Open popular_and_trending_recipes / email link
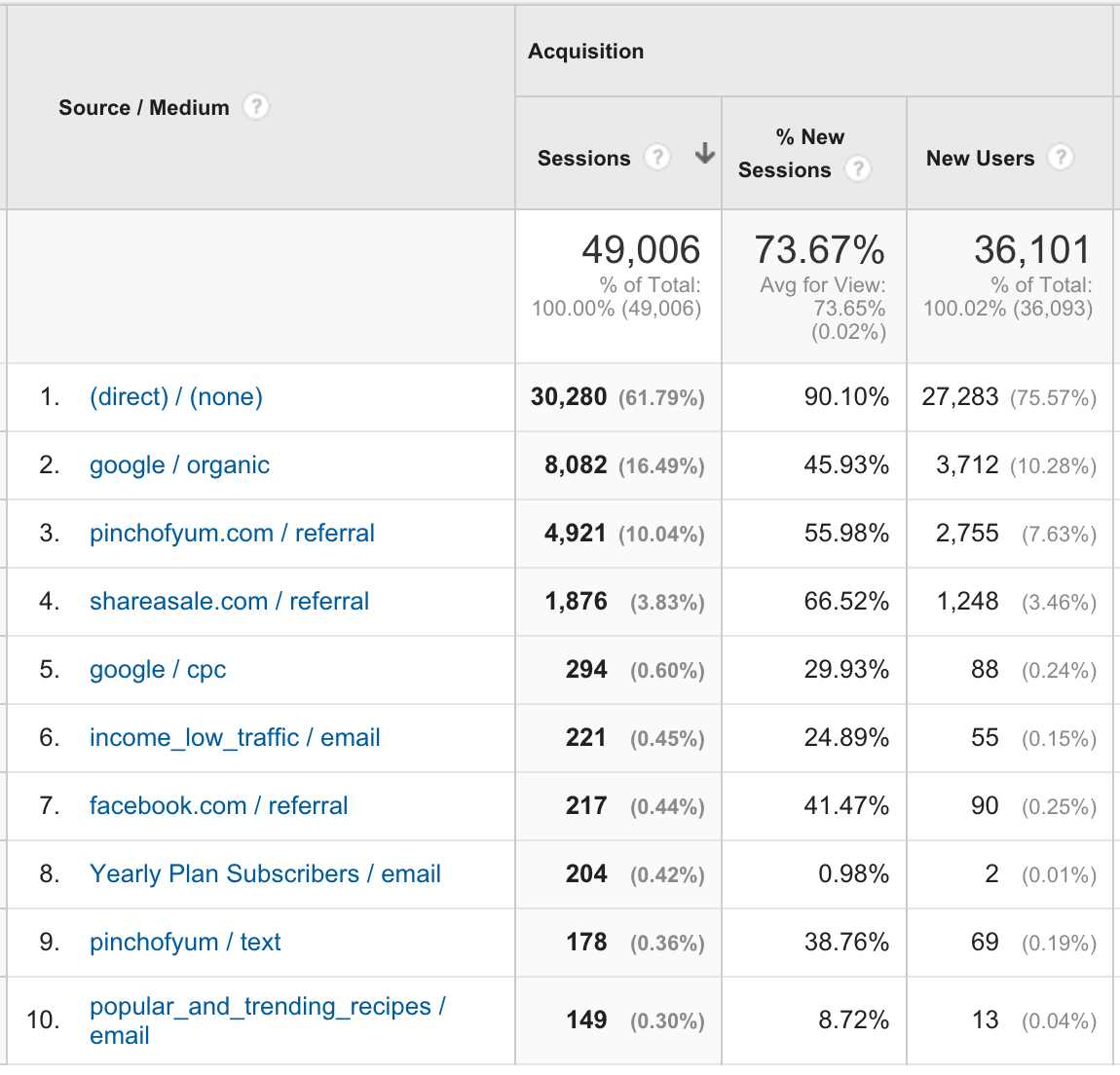 click(267, 1007)
